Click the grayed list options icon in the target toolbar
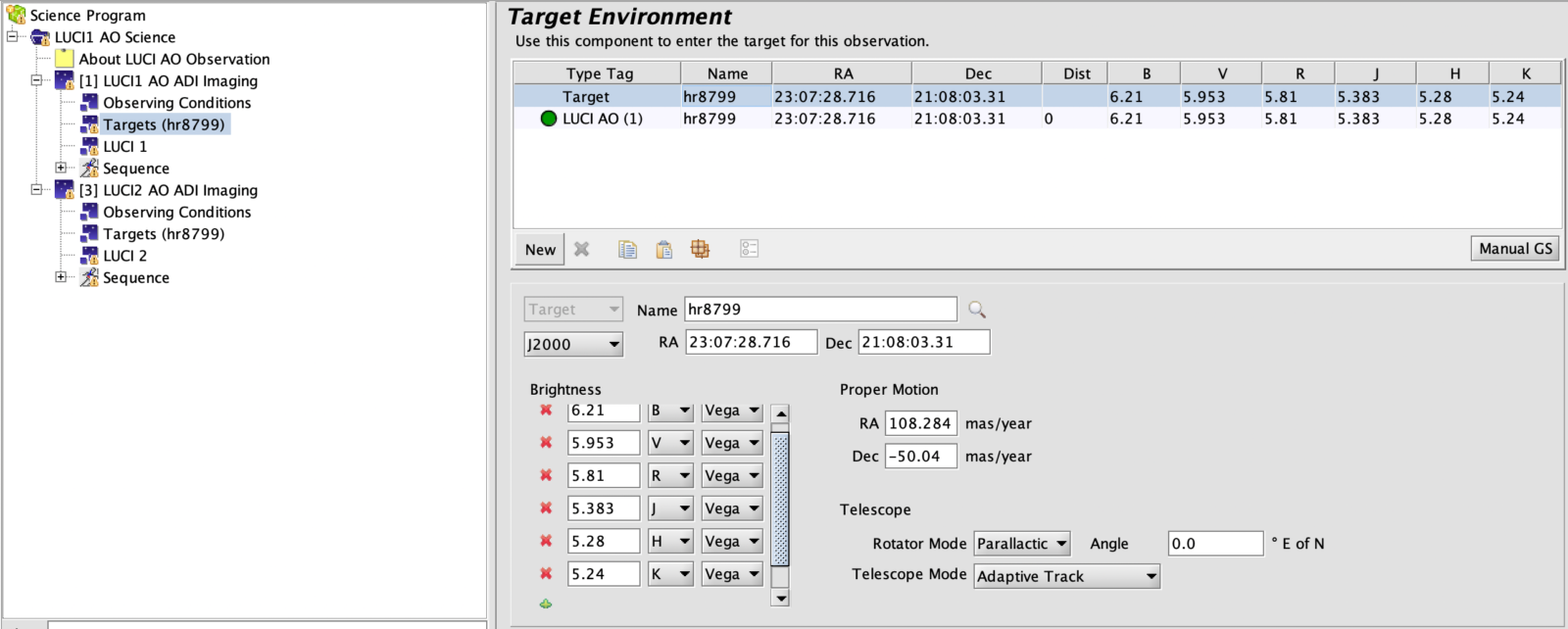This screenshot has width=1568, height=629. (749, 249)
